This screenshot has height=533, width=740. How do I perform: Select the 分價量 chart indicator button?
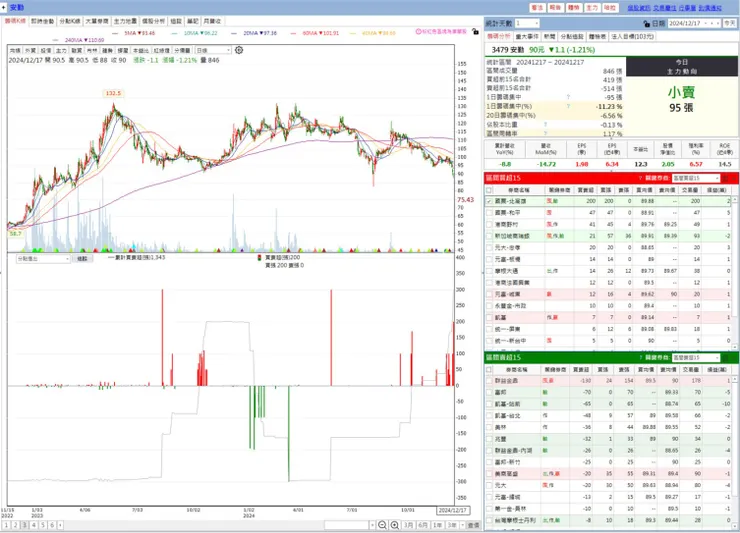pyautogui.click(x=182, y=51)
